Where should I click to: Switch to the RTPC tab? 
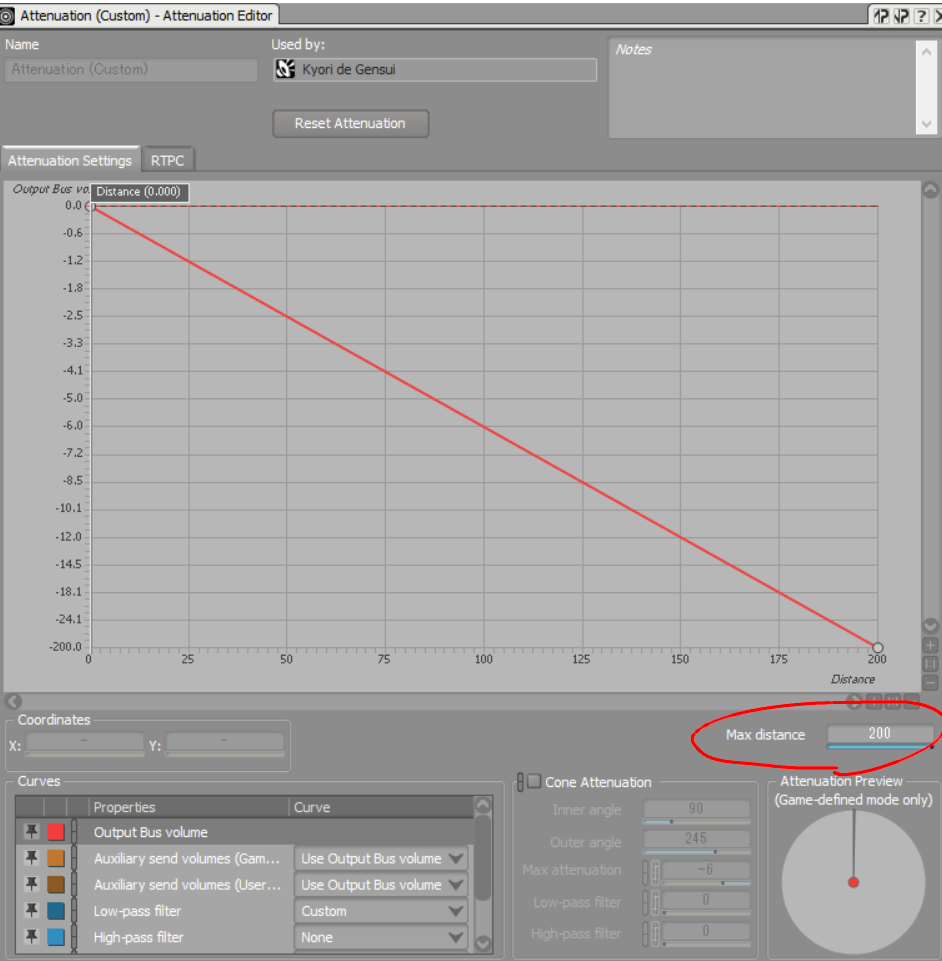click(167, 160)
